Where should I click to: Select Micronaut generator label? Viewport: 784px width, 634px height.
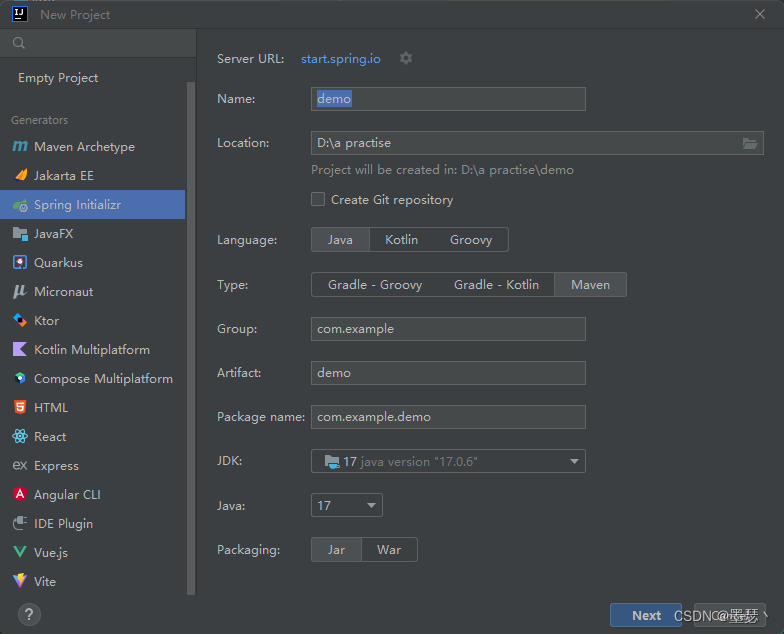[x=64, y=292]
